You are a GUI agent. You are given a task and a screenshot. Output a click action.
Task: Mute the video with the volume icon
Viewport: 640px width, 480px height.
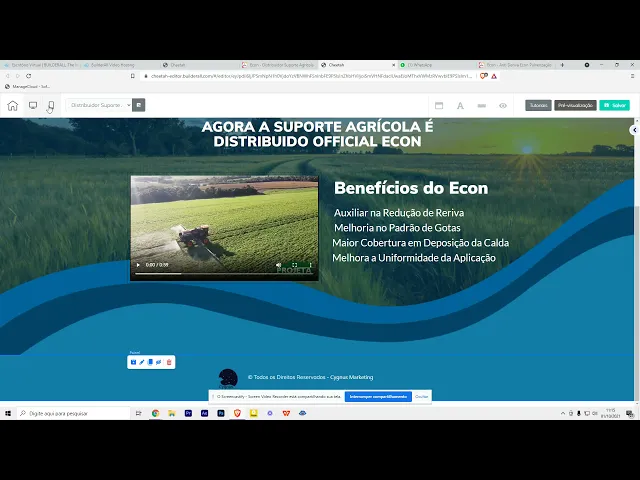pos(278,265)
